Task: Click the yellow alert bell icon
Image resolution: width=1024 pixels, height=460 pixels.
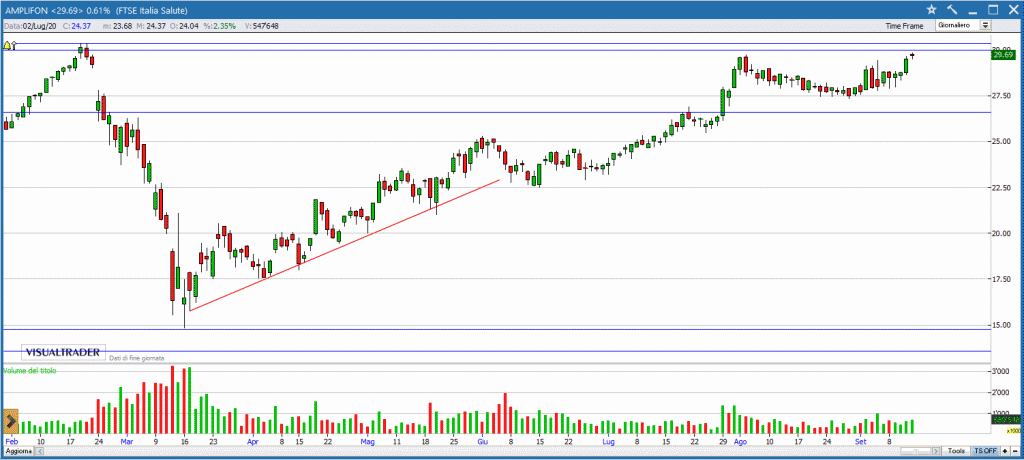Action: (x=7, y=46)
